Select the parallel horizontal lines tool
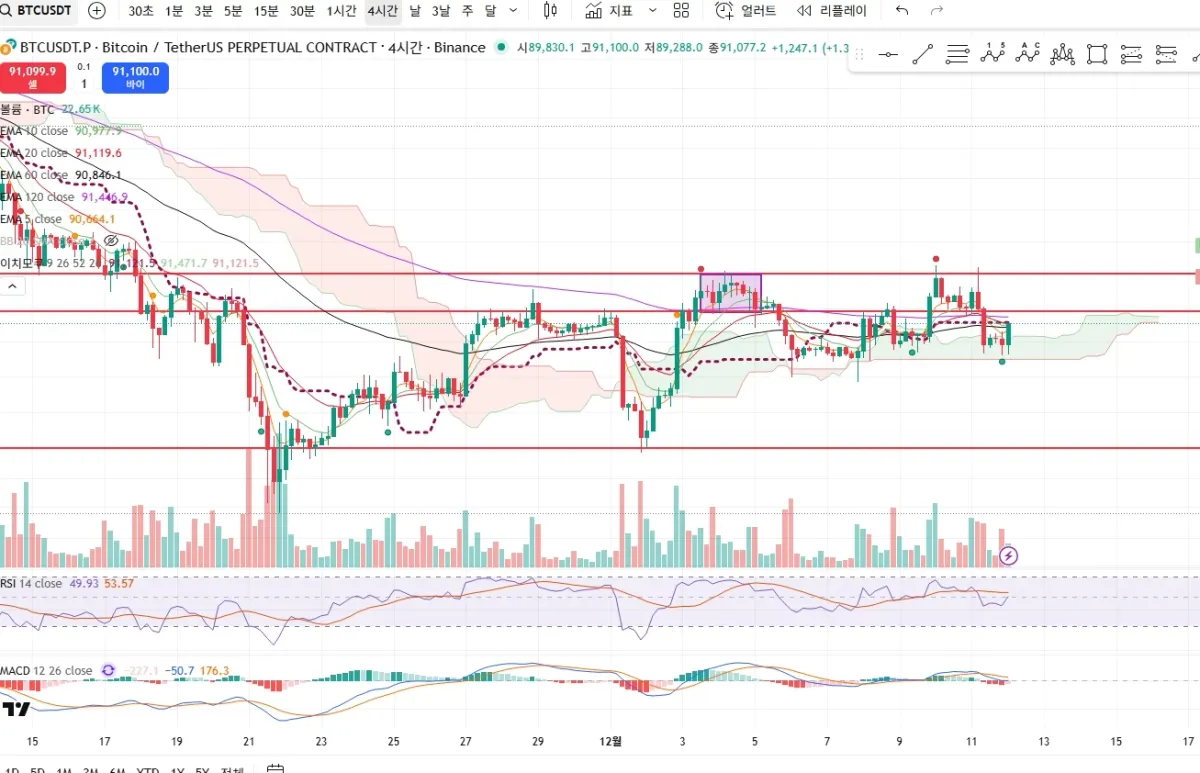This screenshot has height=773, width=1200. [957, 54]
